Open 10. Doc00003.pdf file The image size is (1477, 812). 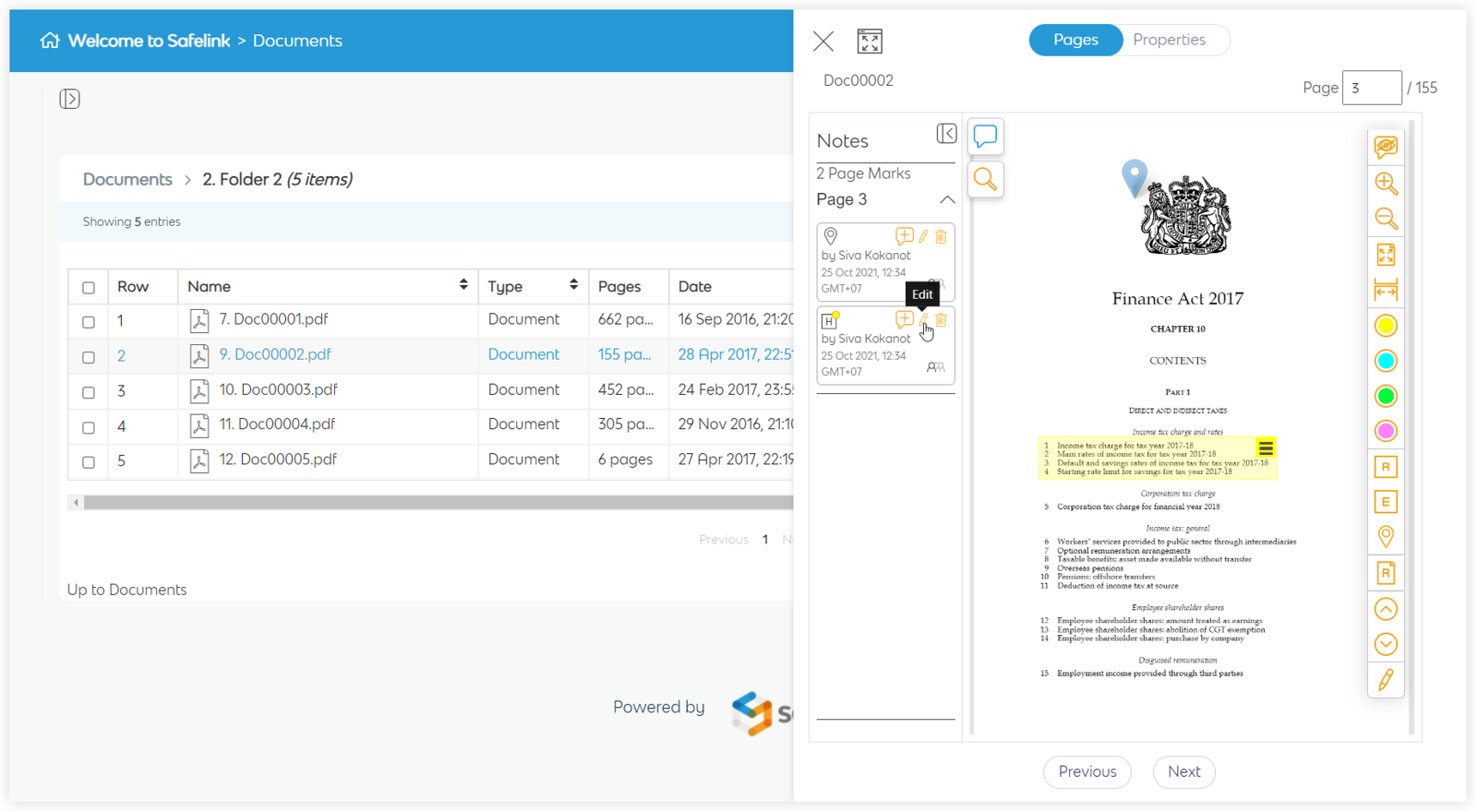tap(278, 389)
